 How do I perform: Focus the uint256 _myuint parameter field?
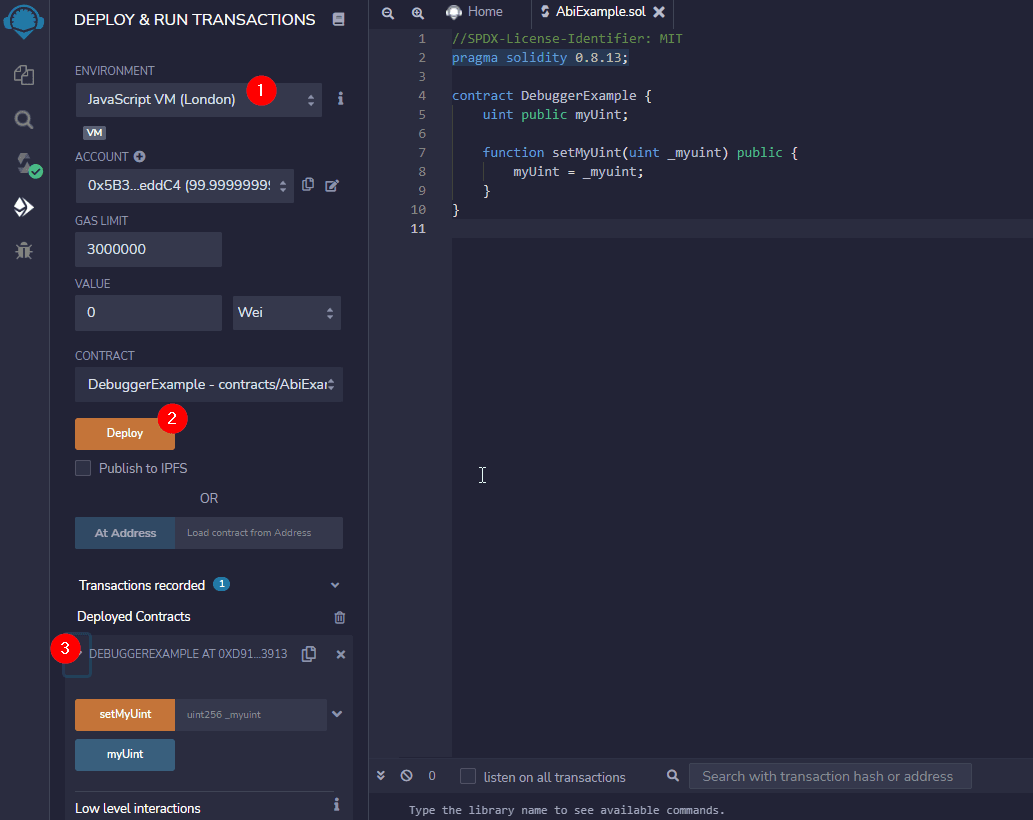click(x=251, y=715)
